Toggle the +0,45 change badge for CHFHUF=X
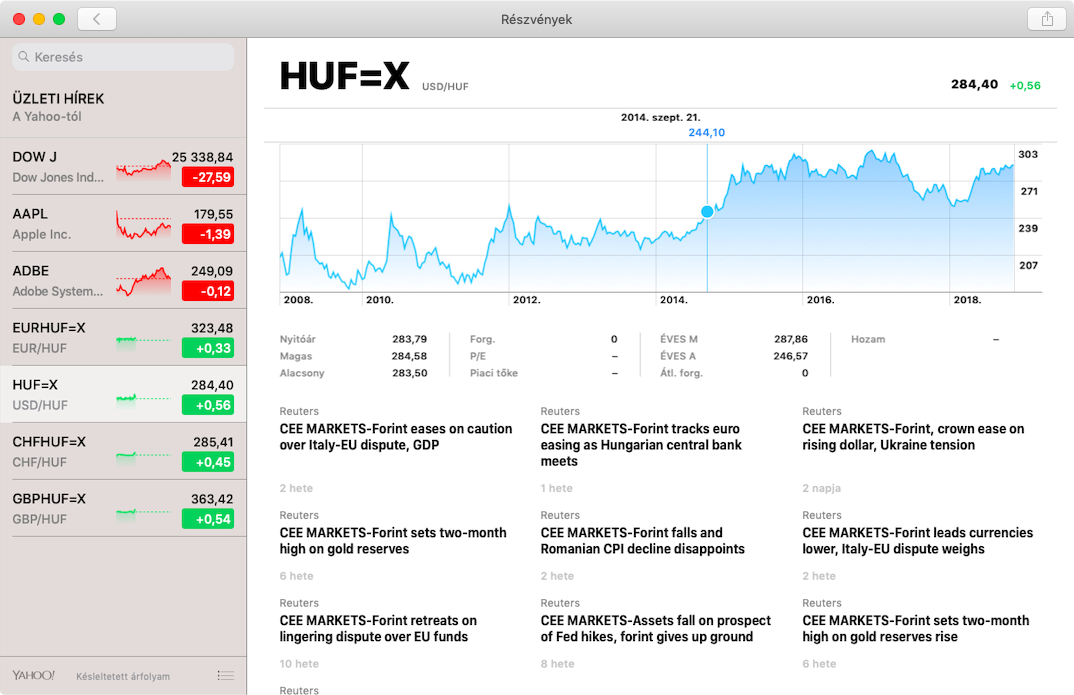Screen dimensions: 1074x695 208,462
